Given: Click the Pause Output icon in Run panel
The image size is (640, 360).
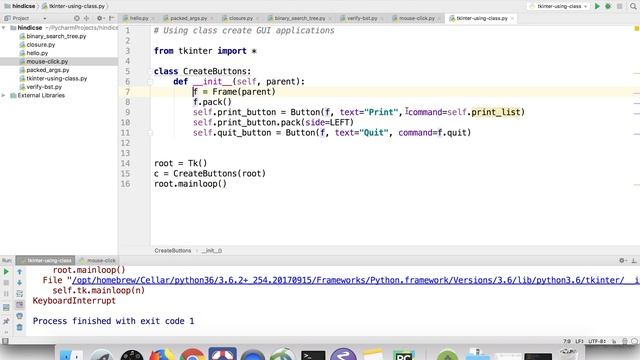Looking at the screenshot, I should click(x=6, y=294).
